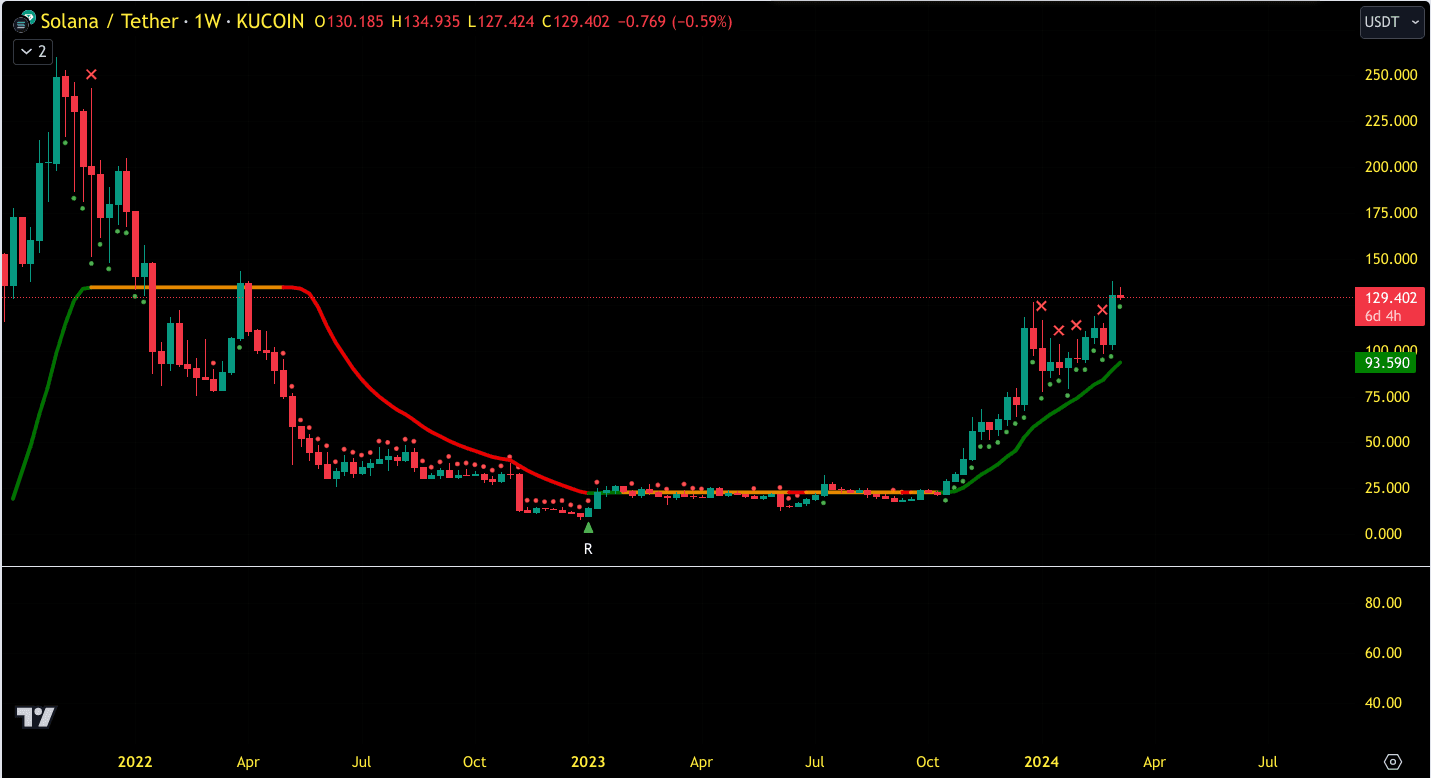The image size is (1431, 778).
Task: Click the 50.000 price axis label
Action: coord(1387,442)
